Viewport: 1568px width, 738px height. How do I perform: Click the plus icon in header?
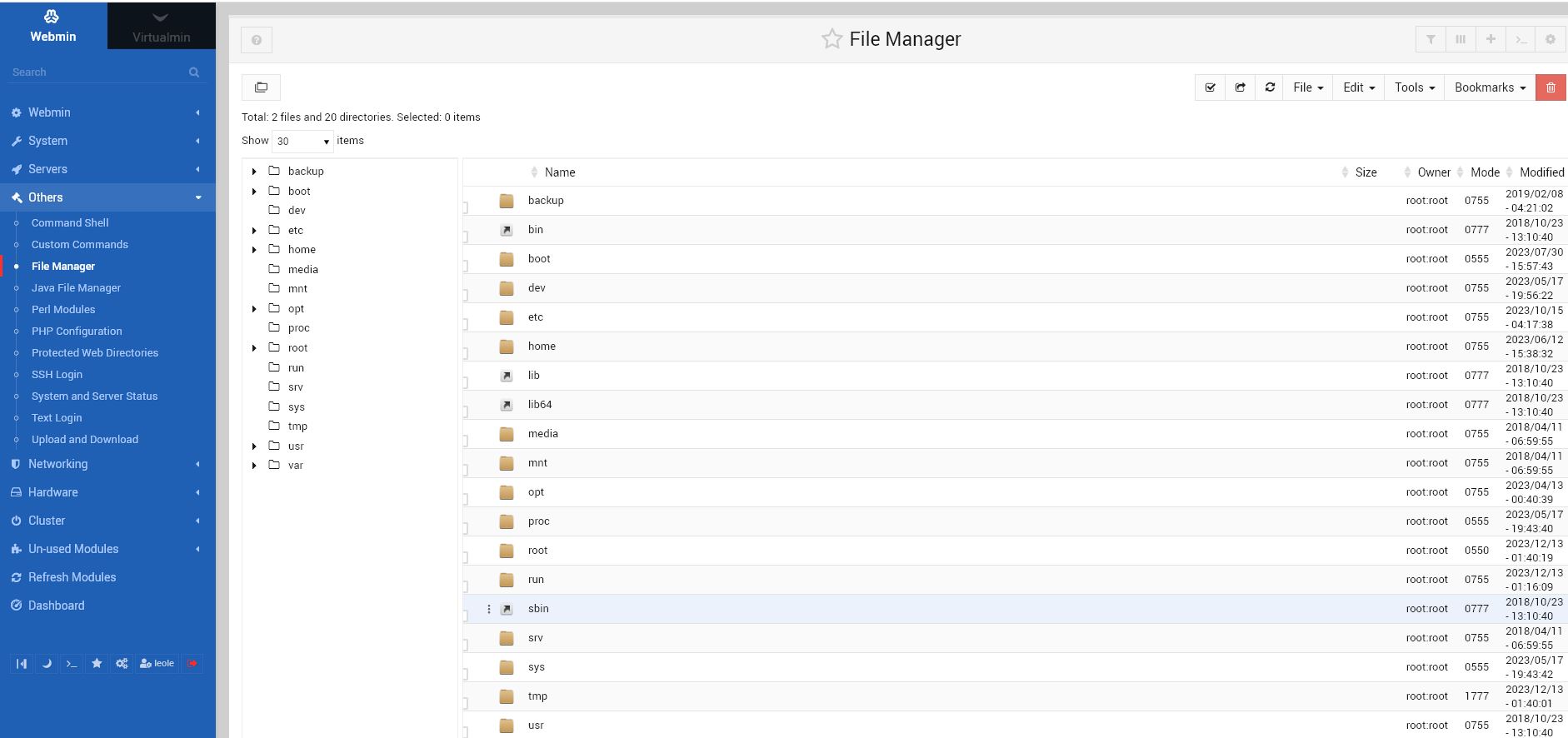(1491, 39)
